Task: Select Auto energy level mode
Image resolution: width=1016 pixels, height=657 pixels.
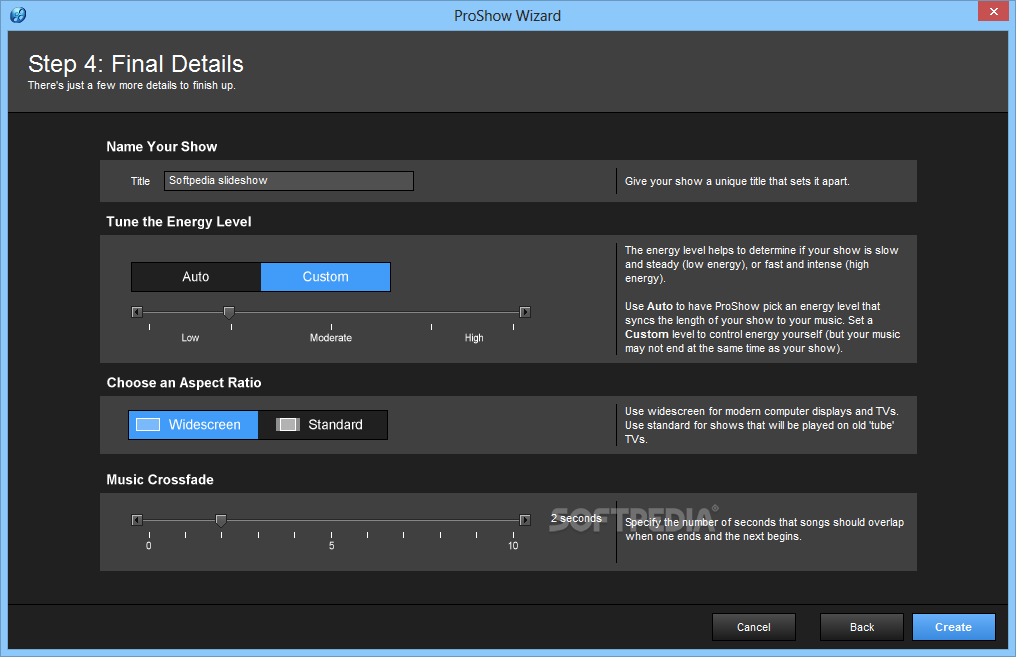Action: (x=196, y=277)
